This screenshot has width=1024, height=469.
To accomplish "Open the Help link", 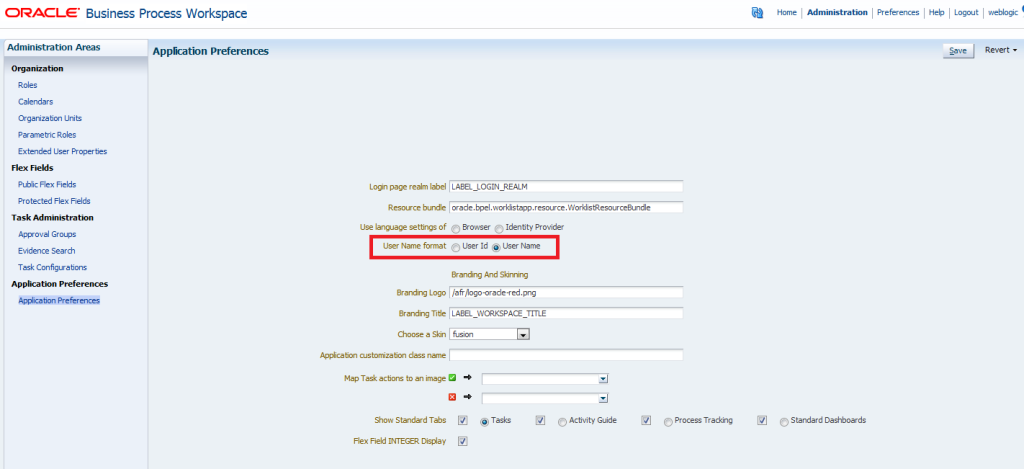I will (936, 12).
